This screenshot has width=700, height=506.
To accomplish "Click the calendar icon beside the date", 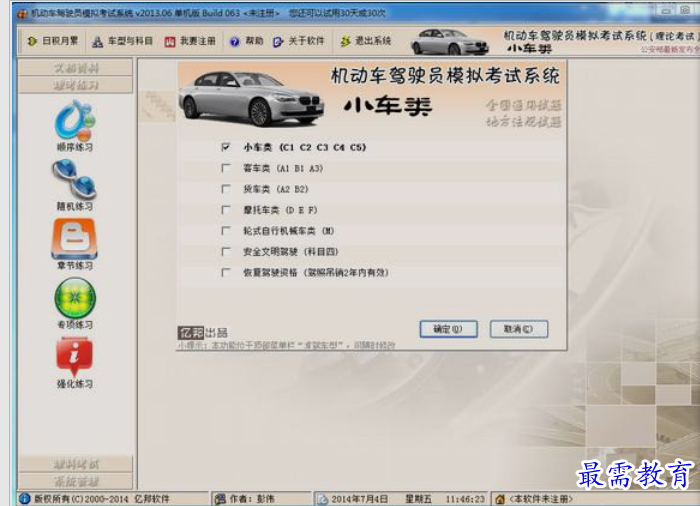I will pos(322,499).
